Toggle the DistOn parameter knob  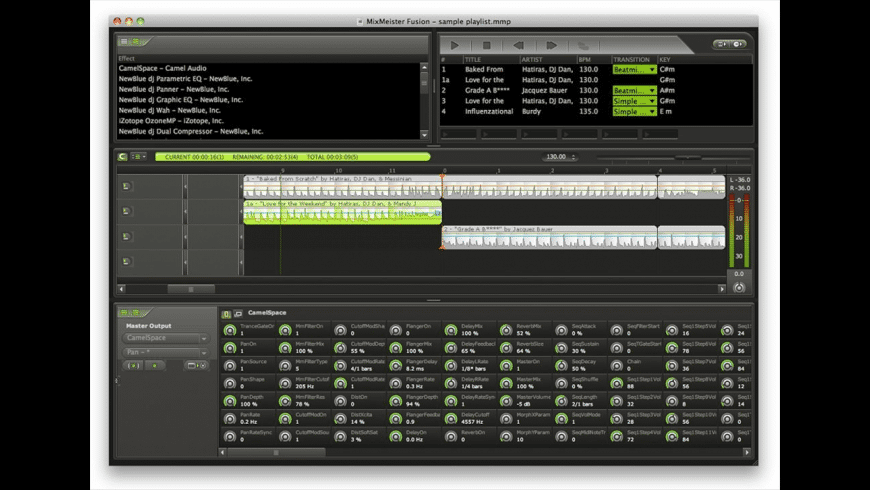[341, 399]
